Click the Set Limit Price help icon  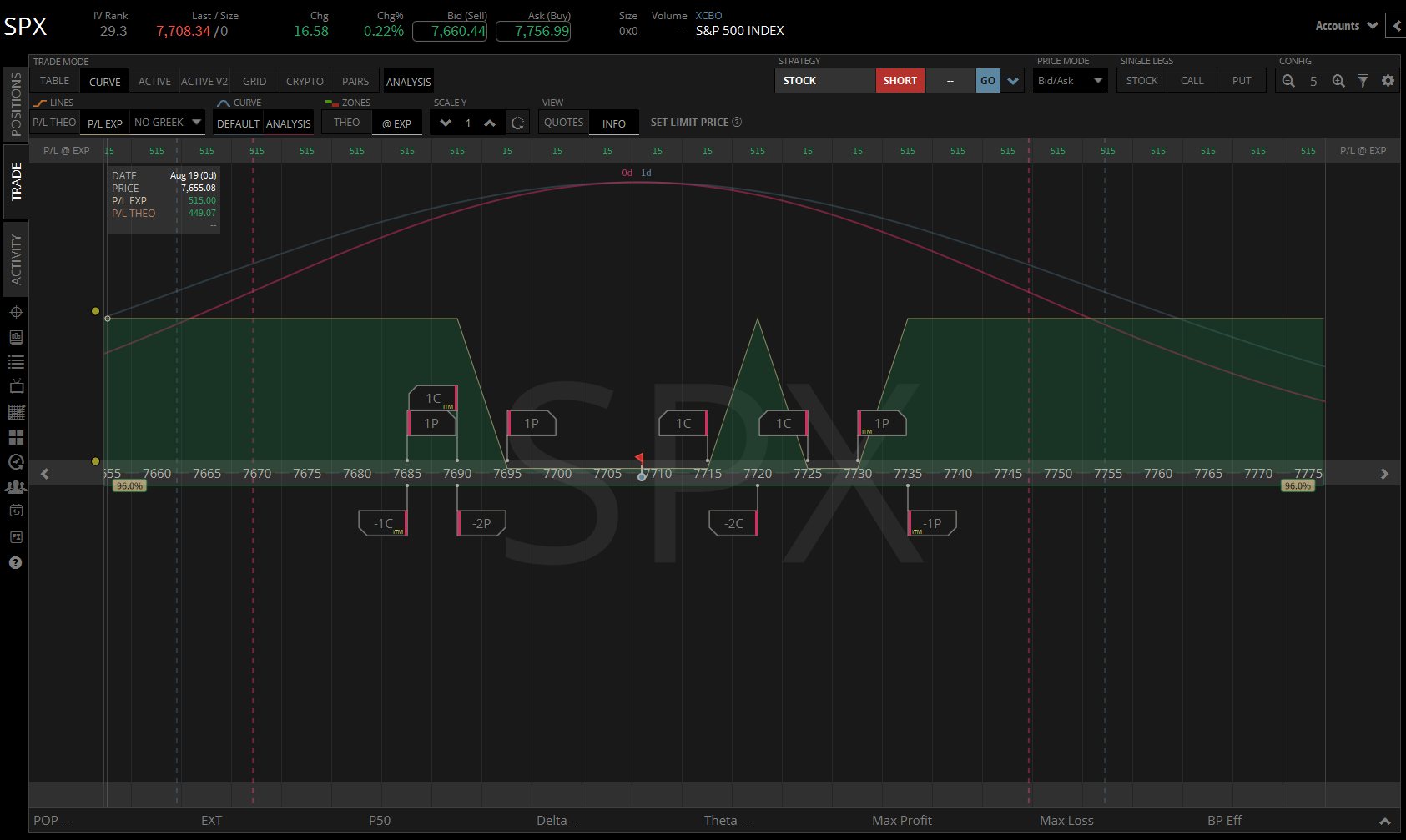pyautogui.click(x=737, y=123)
